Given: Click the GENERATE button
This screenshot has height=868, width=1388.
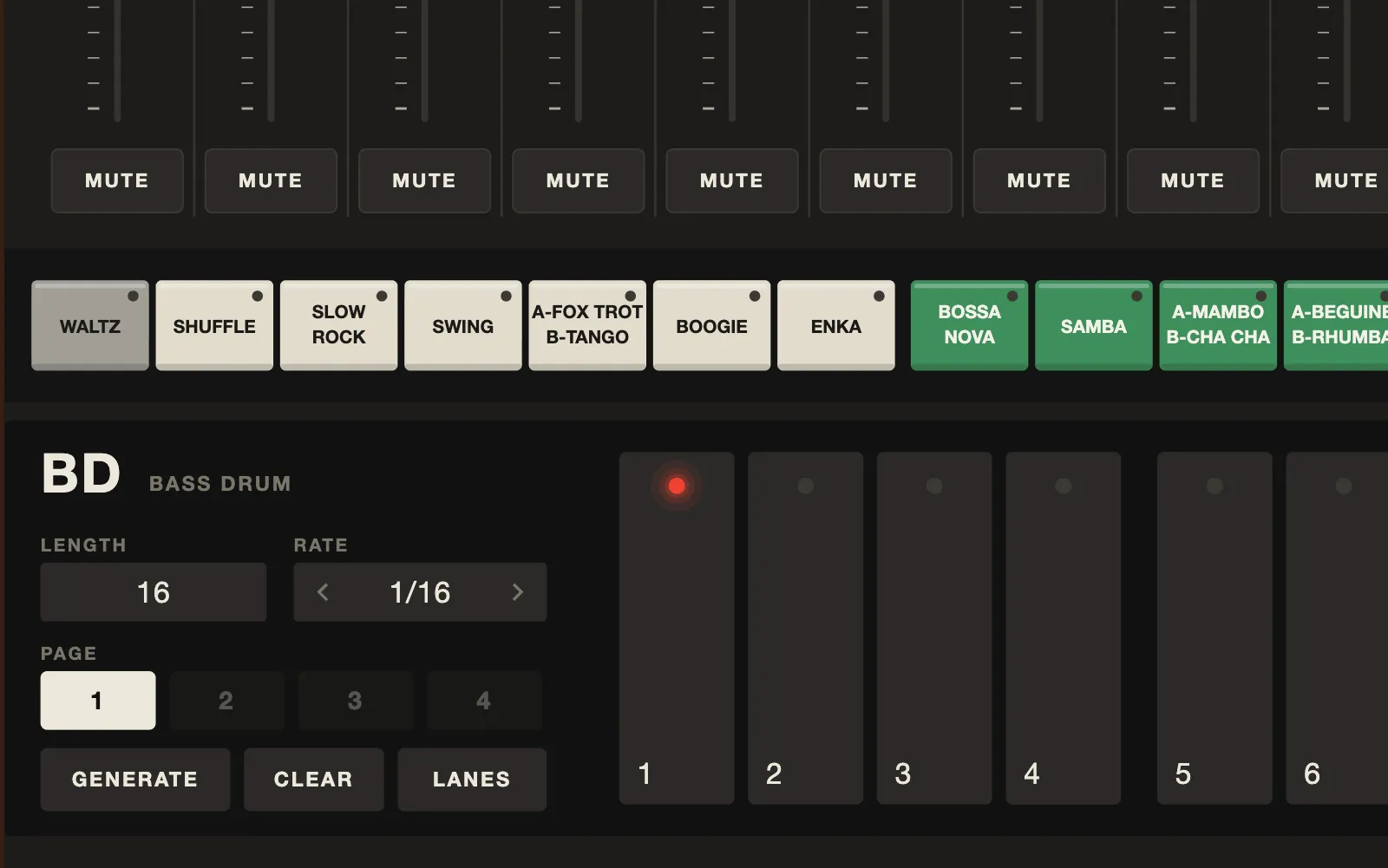Looking at the screenshot, I should pos(135,780).
